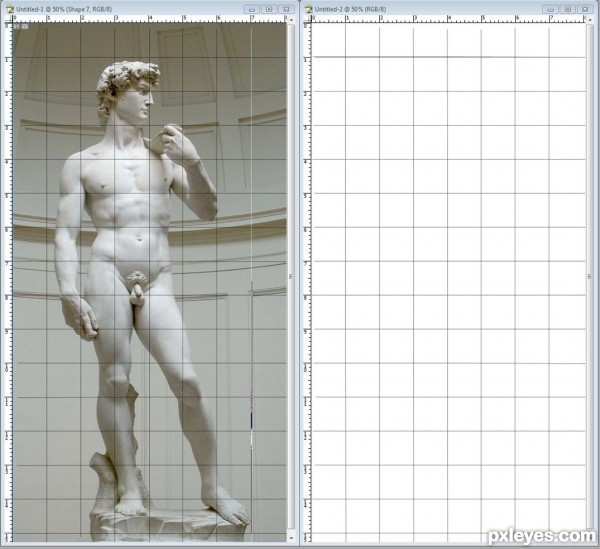Viewport: 600px width, 549px height.
Task: Click the scroll-down arrow in Untitled-1 window
Action: (291, 538)
